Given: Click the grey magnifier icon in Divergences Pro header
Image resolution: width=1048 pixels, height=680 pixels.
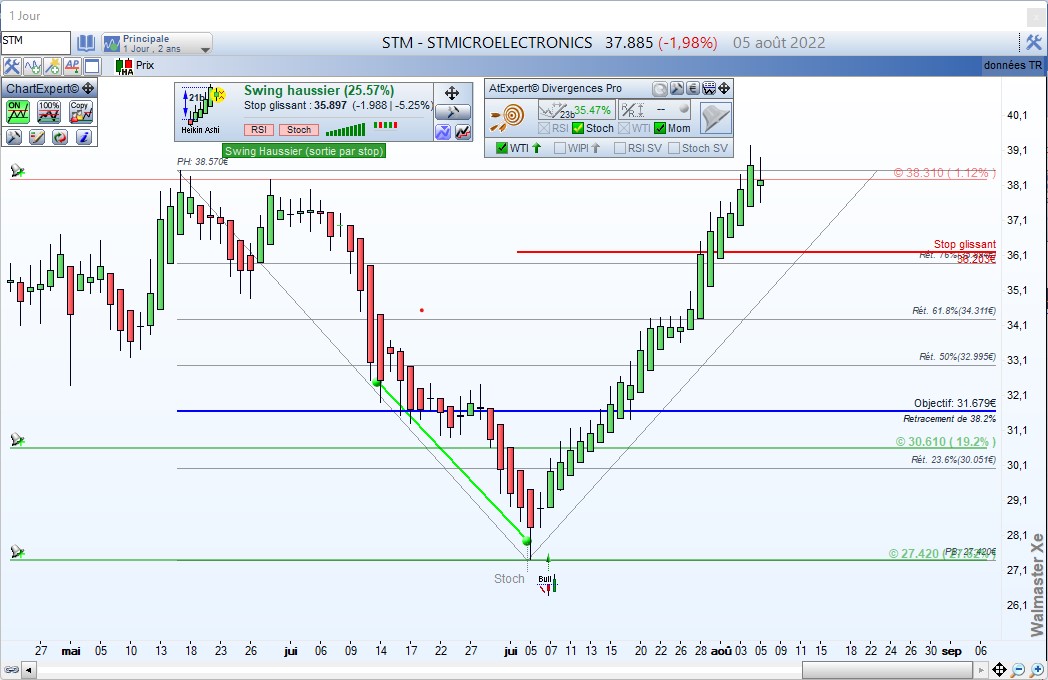Looking at the screenshot, I should click(660, 88).
